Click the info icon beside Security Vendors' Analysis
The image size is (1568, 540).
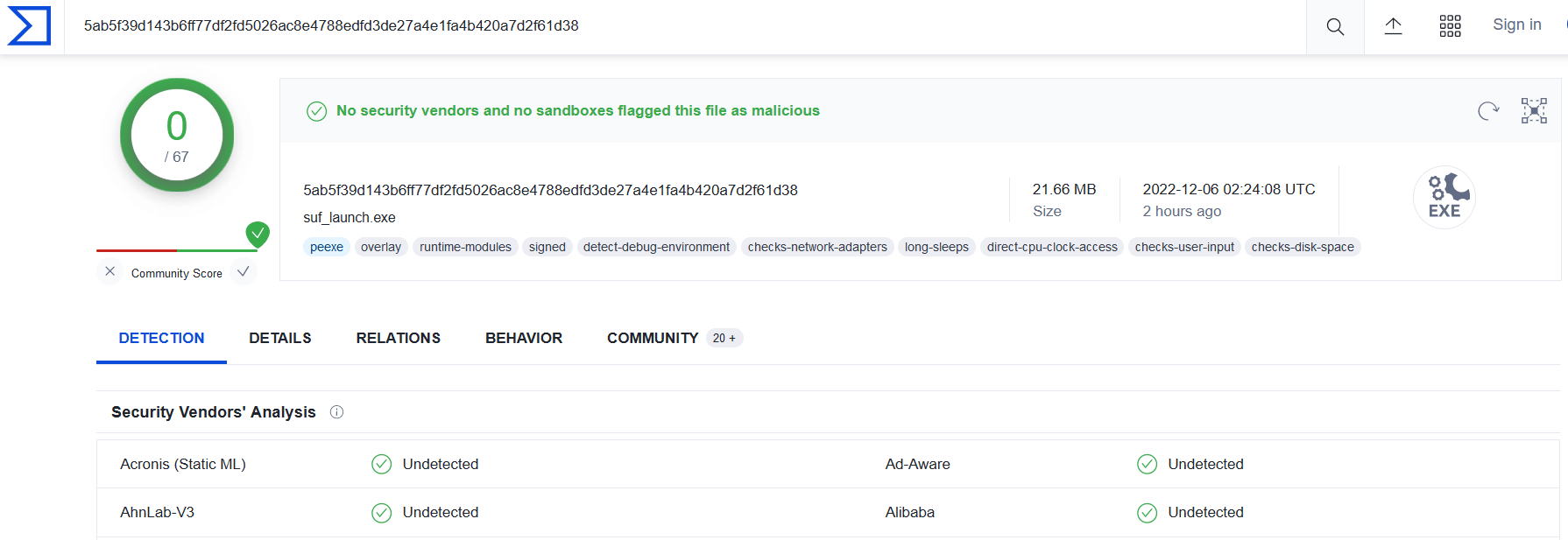(x=337, y=411)
